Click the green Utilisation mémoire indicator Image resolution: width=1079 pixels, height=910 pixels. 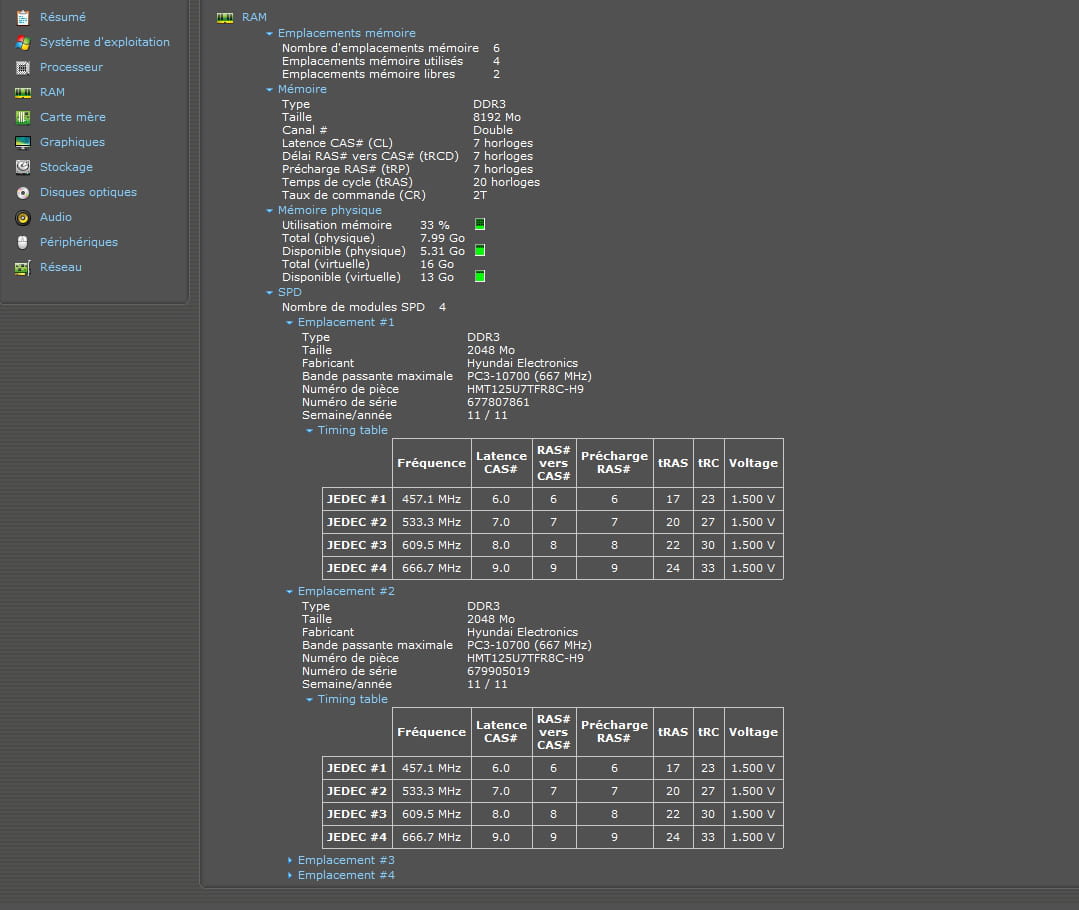480,225
